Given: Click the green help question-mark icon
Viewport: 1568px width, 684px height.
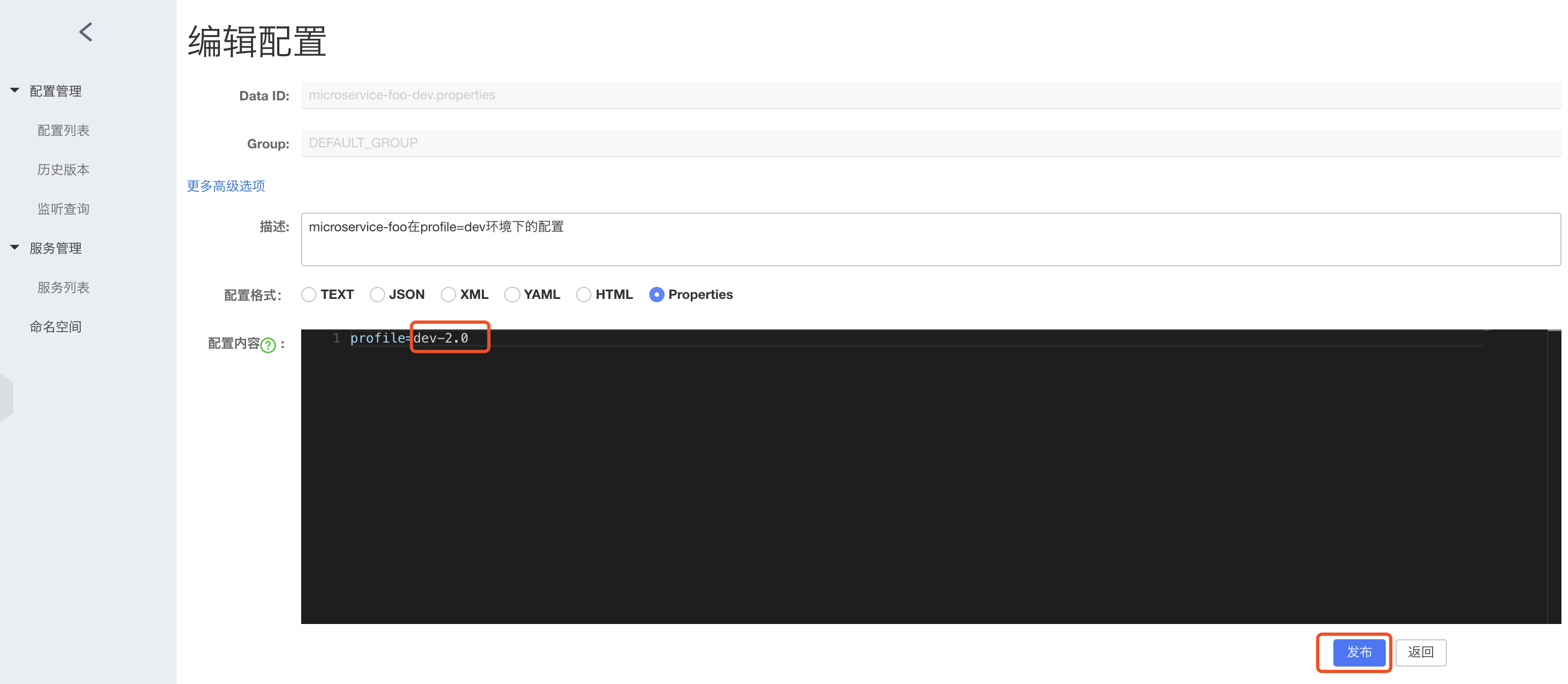Looking at the screenshot, I should point(268,345).
